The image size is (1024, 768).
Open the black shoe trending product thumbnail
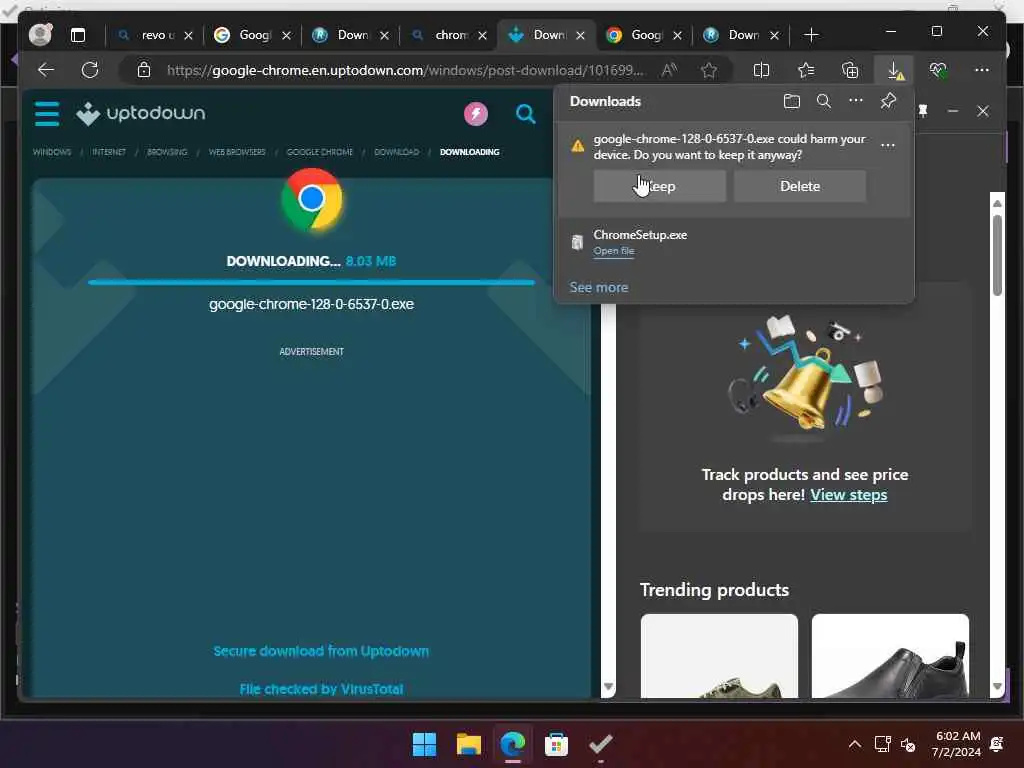coord(890,656)
